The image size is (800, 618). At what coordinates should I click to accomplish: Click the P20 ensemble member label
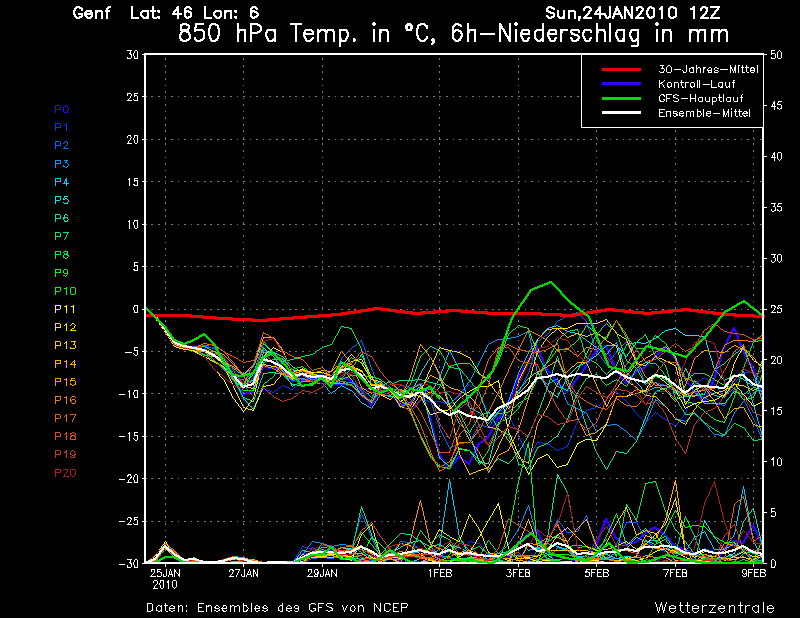tap(65, 473)
